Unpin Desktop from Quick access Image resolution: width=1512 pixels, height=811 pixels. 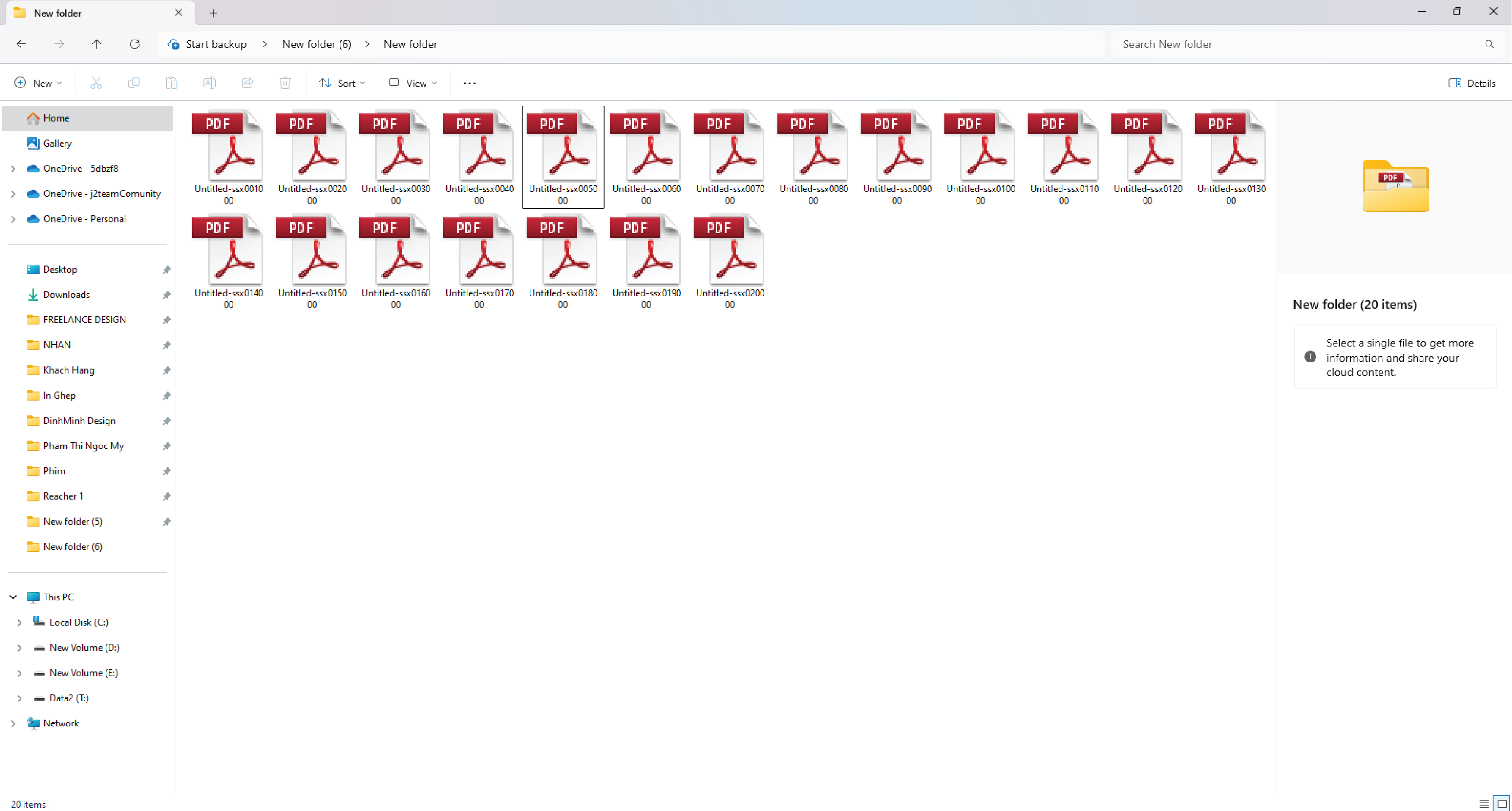coord(167,269)
